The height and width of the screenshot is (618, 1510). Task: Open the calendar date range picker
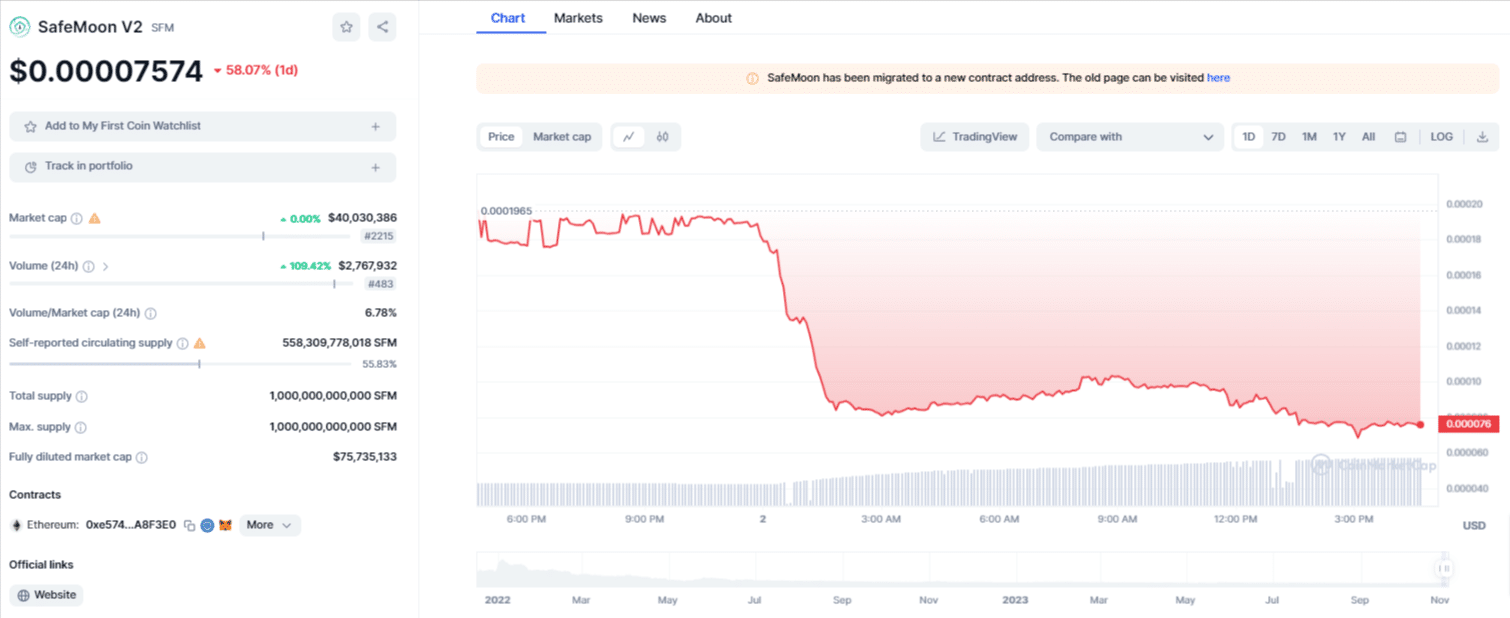point(1401,137)
